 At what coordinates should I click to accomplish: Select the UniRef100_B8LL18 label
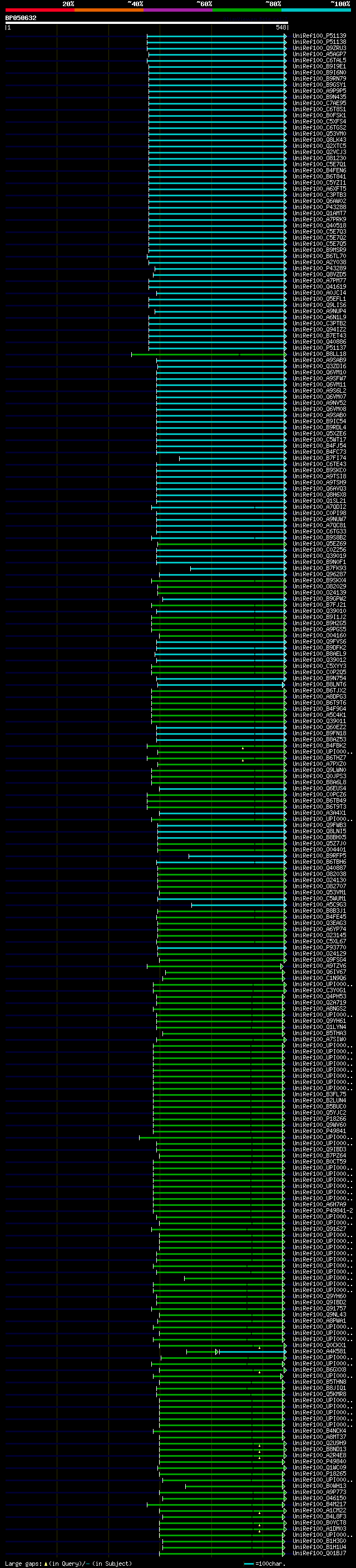[x=319, y=354]
